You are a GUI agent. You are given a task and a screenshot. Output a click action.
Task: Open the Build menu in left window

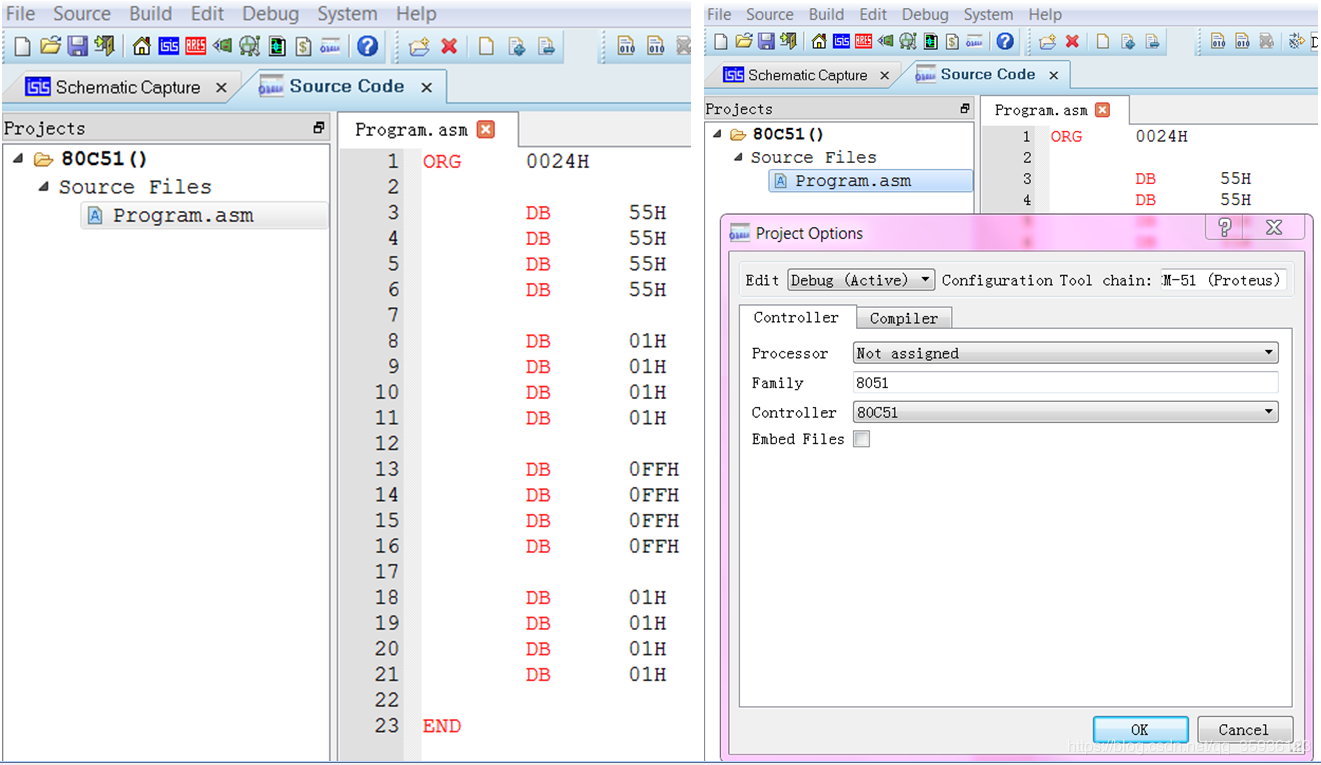tap(150, 14)
